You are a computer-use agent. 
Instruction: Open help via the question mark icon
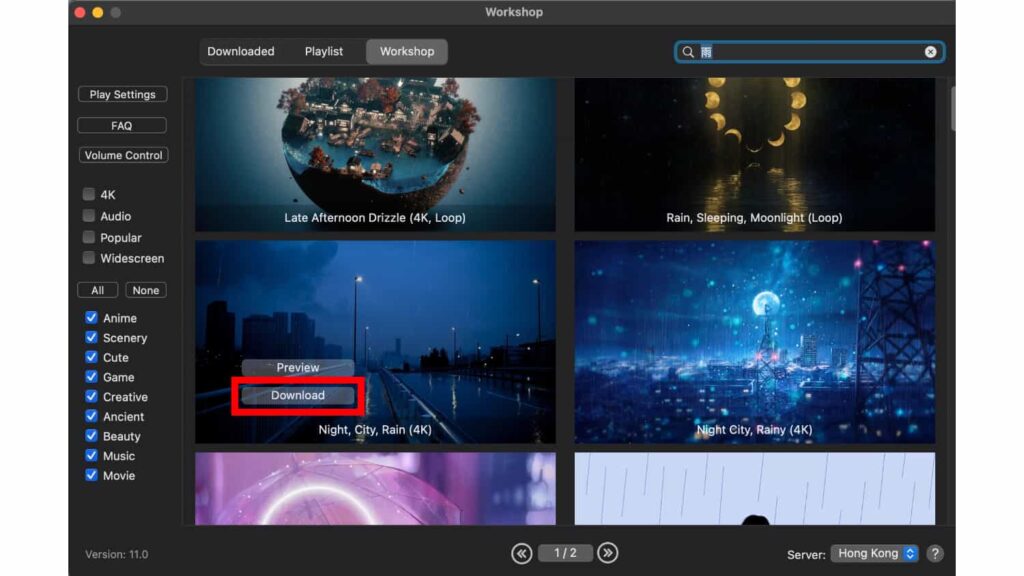coord(935,552)
